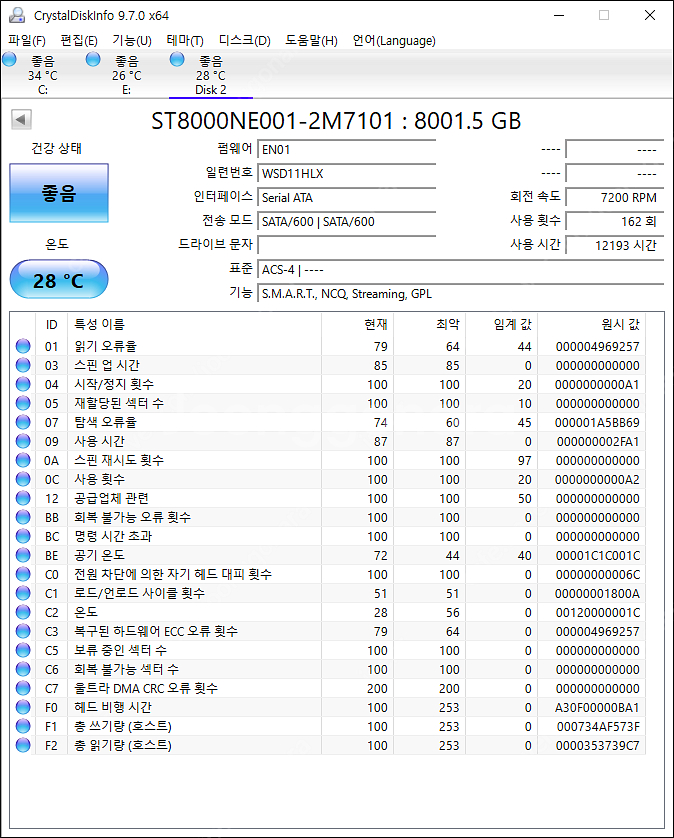
Task: Open the 파일(F) menu
Action: click(27, 41)
